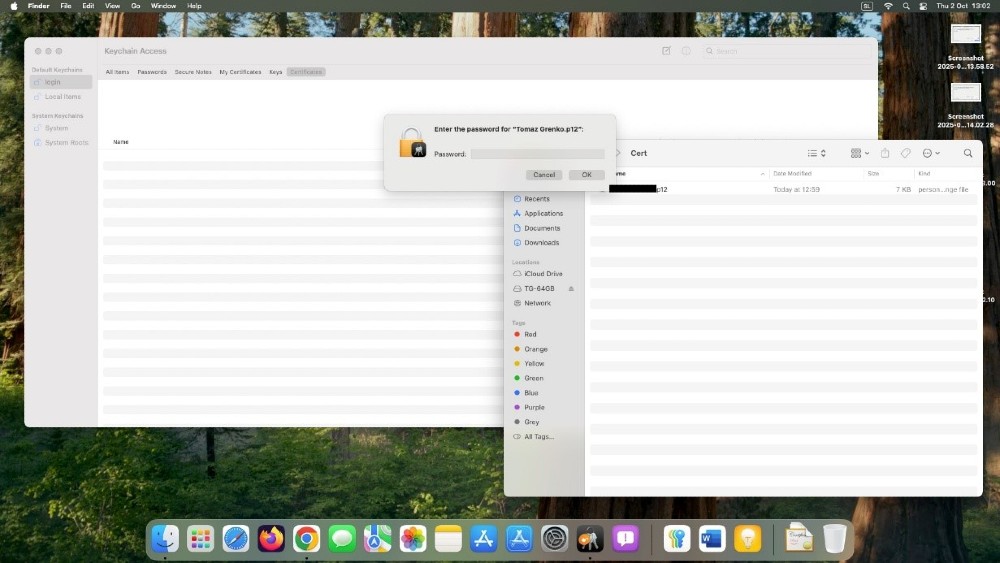Eject the TG-64GB drive
The width and height of the screenshot is (1000, 563).
571,289
